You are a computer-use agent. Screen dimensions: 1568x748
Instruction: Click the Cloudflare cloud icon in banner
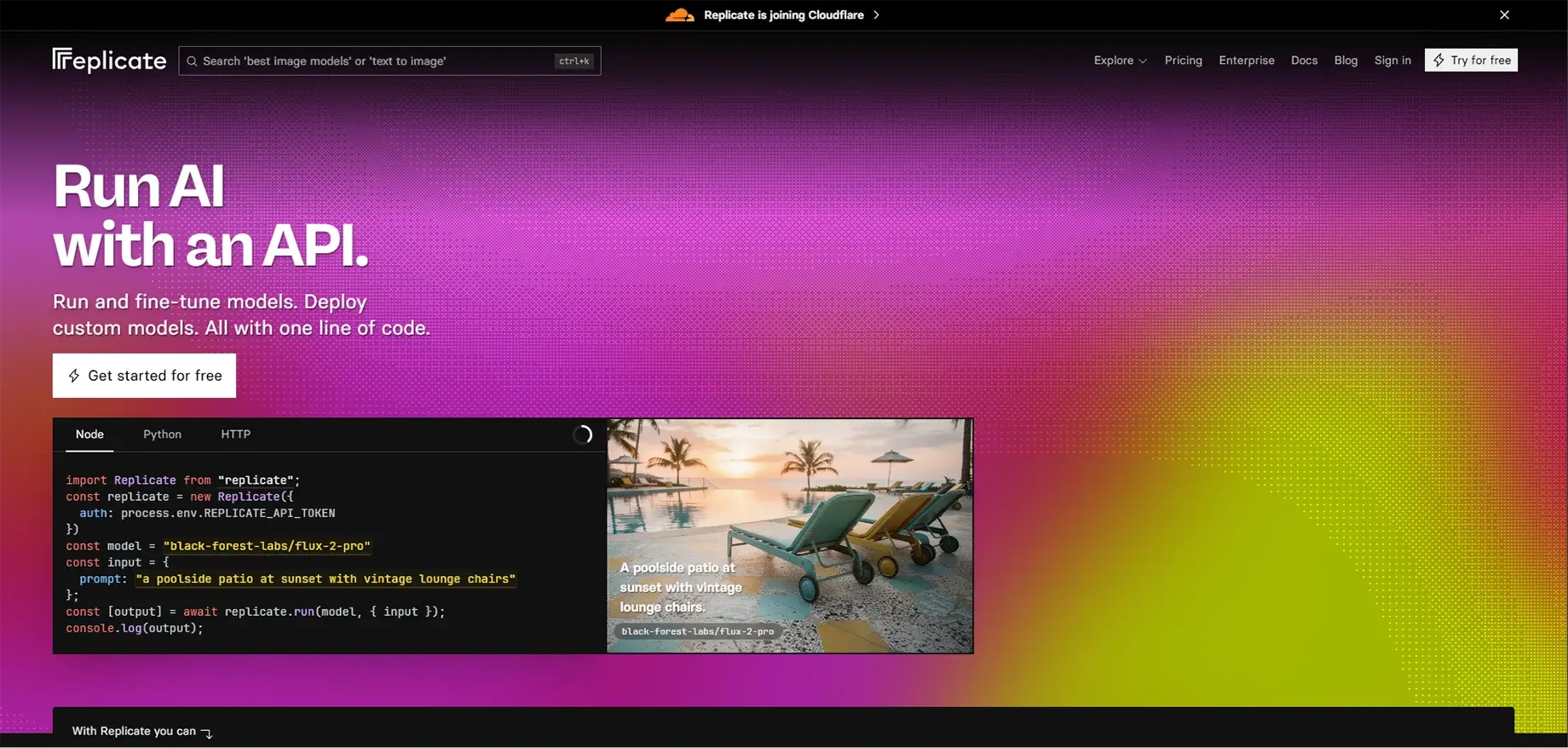point(680,15)
